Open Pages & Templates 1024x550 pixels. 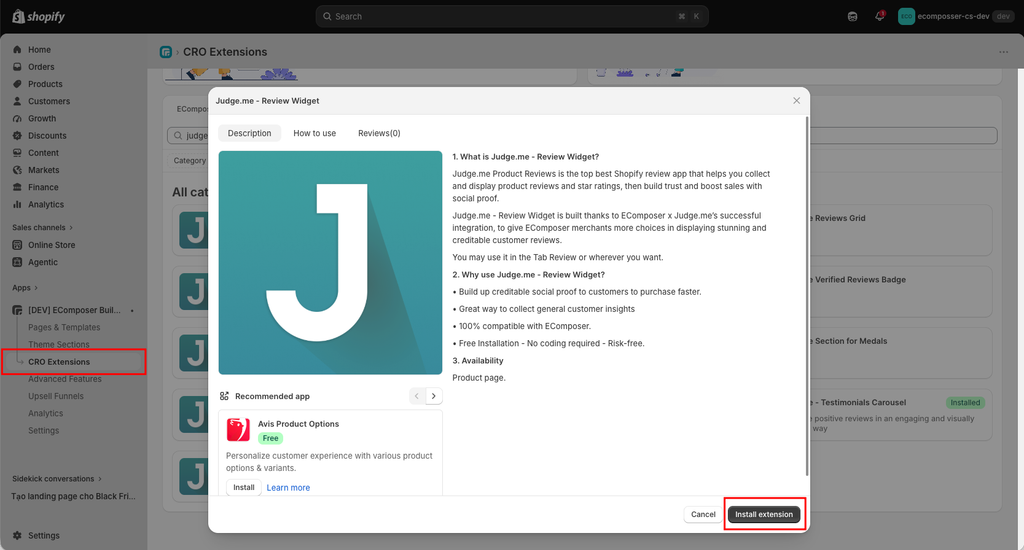click(x=64, y=327)
